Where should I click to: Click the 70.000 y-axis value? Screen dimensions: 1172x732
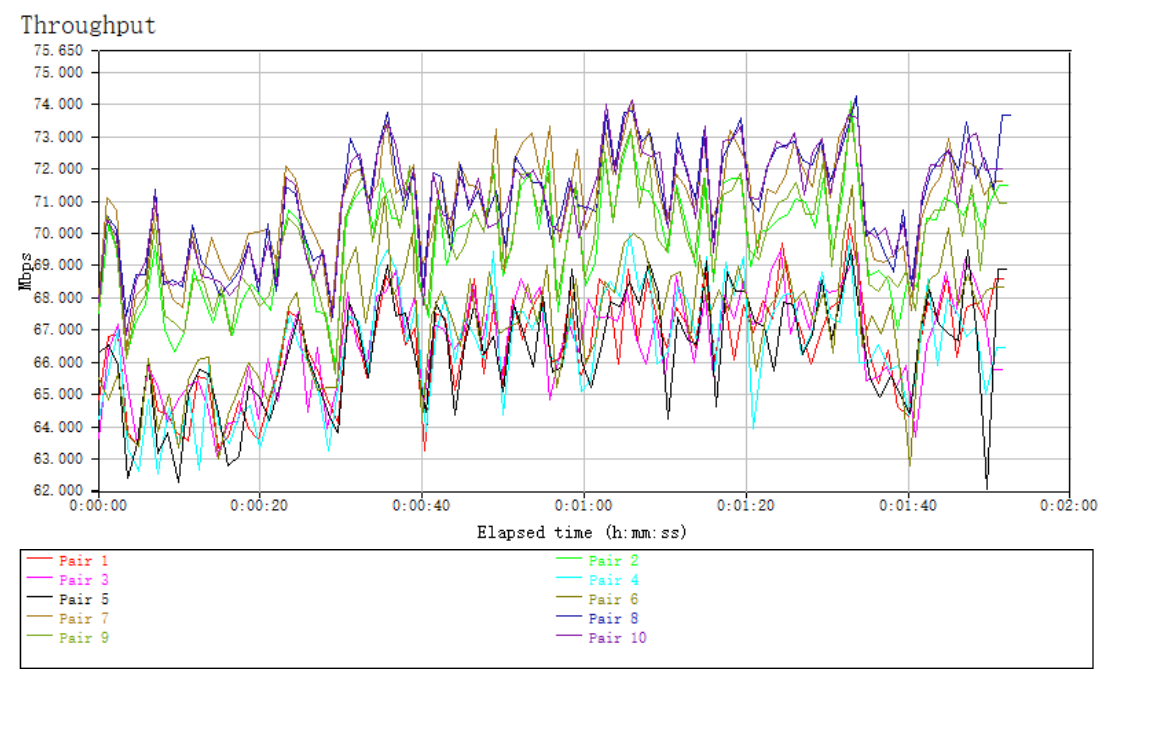tap(58, 234)
